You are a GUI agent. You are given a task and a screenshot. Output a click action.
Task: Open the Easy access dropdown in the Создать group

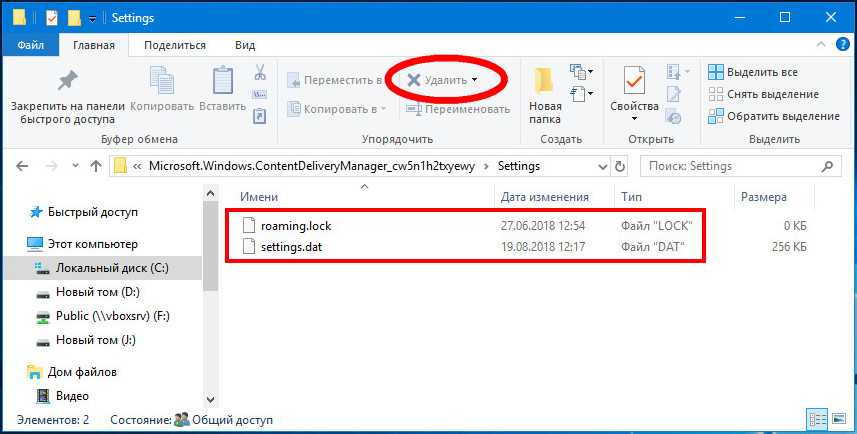[582, 94]
